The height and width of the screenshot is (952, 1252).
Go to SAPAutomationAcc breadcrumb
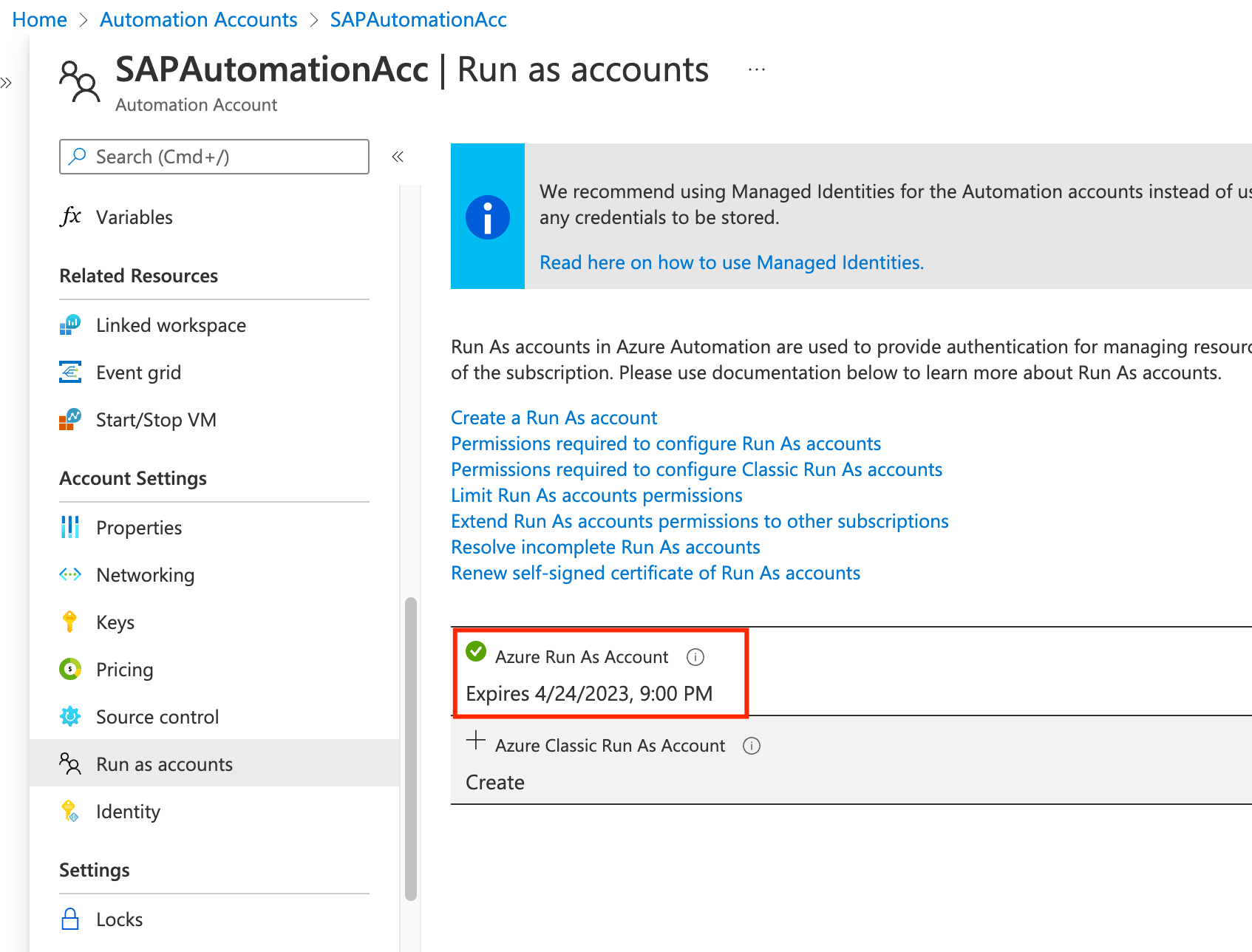click(418, 20)
